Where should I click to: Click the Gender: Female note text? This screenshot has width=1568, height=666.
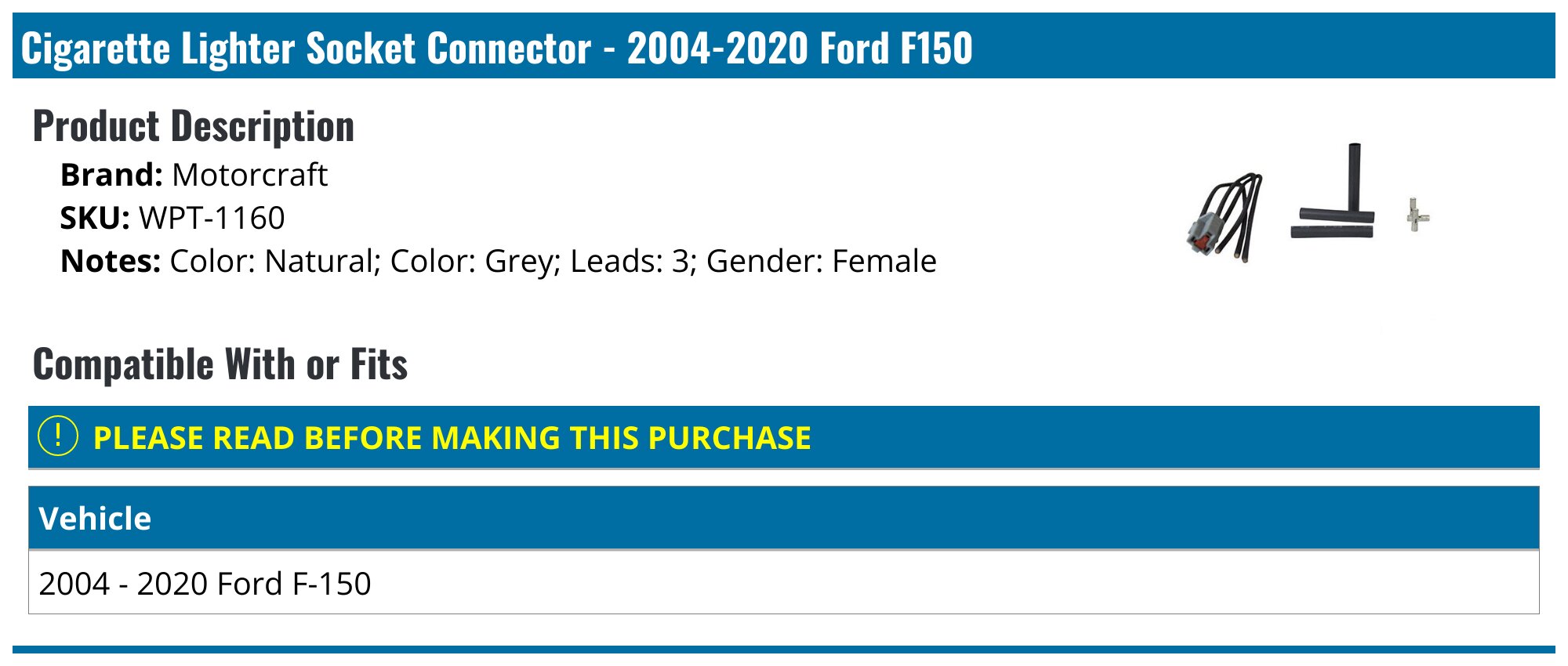(x=822, y=261)
